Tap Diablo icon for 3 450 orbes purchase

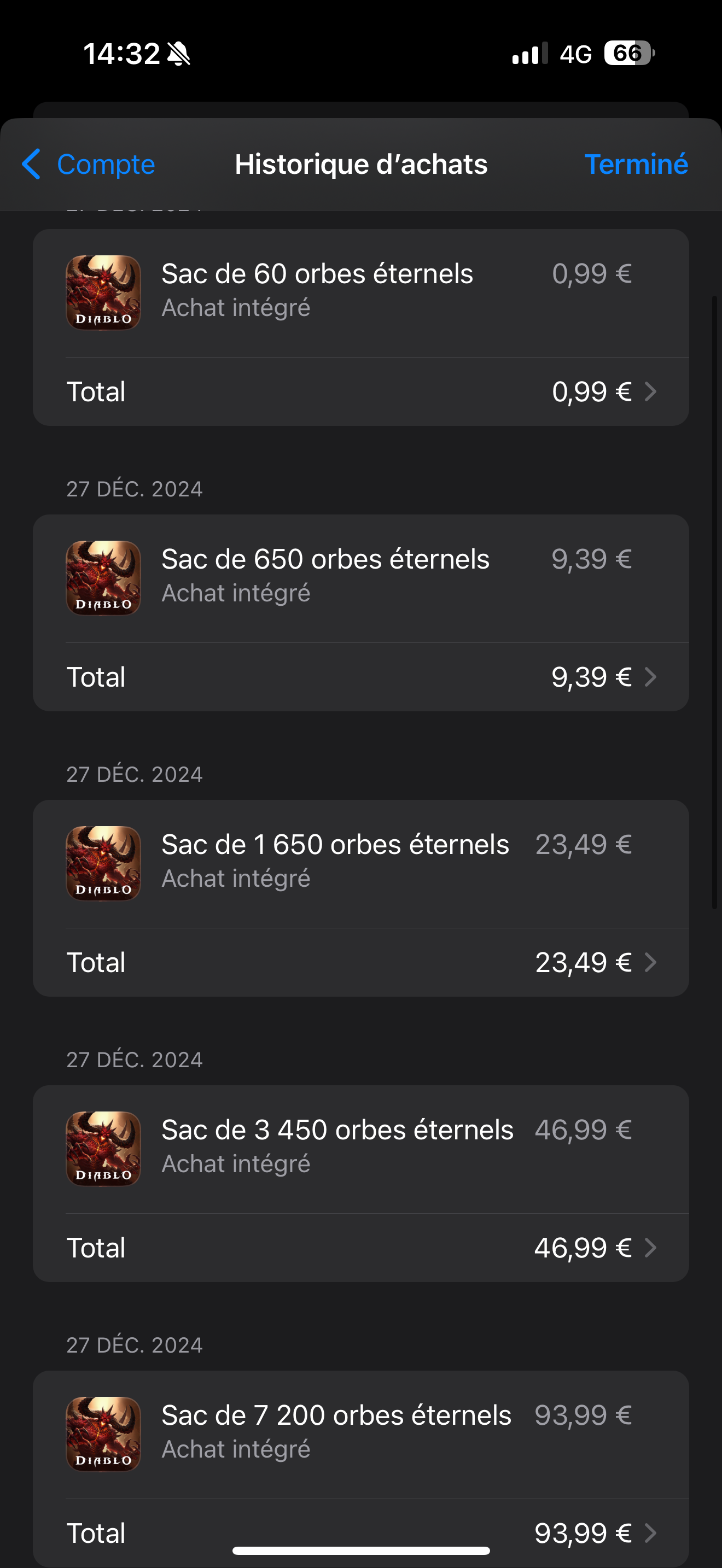pos(103,1149)
